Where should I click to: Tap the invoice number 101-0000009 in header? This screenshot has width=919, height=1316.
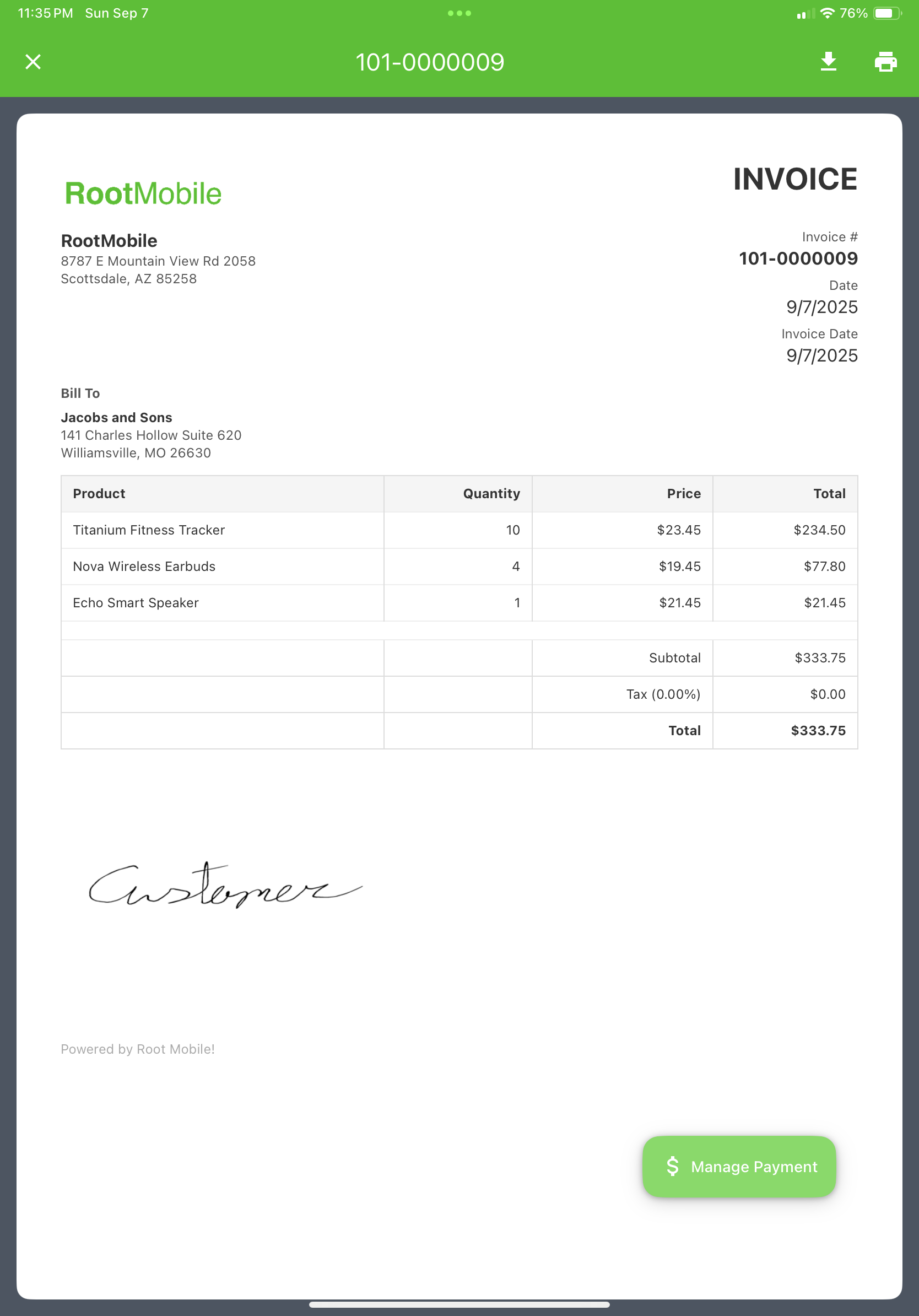[x=430, y=62]
